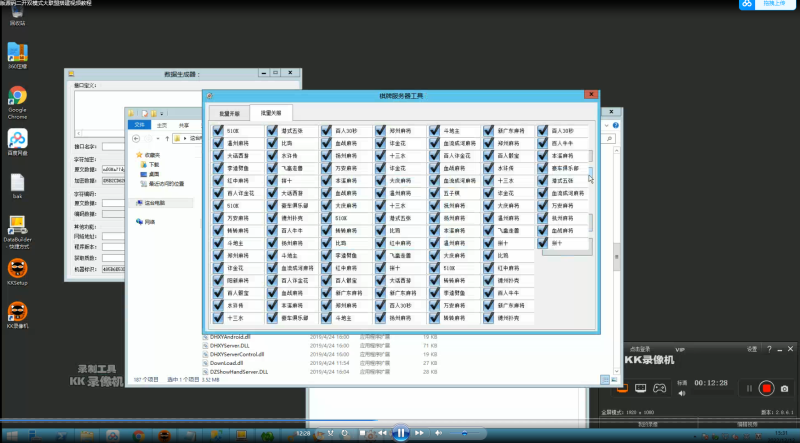
Task: Uncheck the 郑州麻将 checkbox in the top row
Action: click(380, 131)
